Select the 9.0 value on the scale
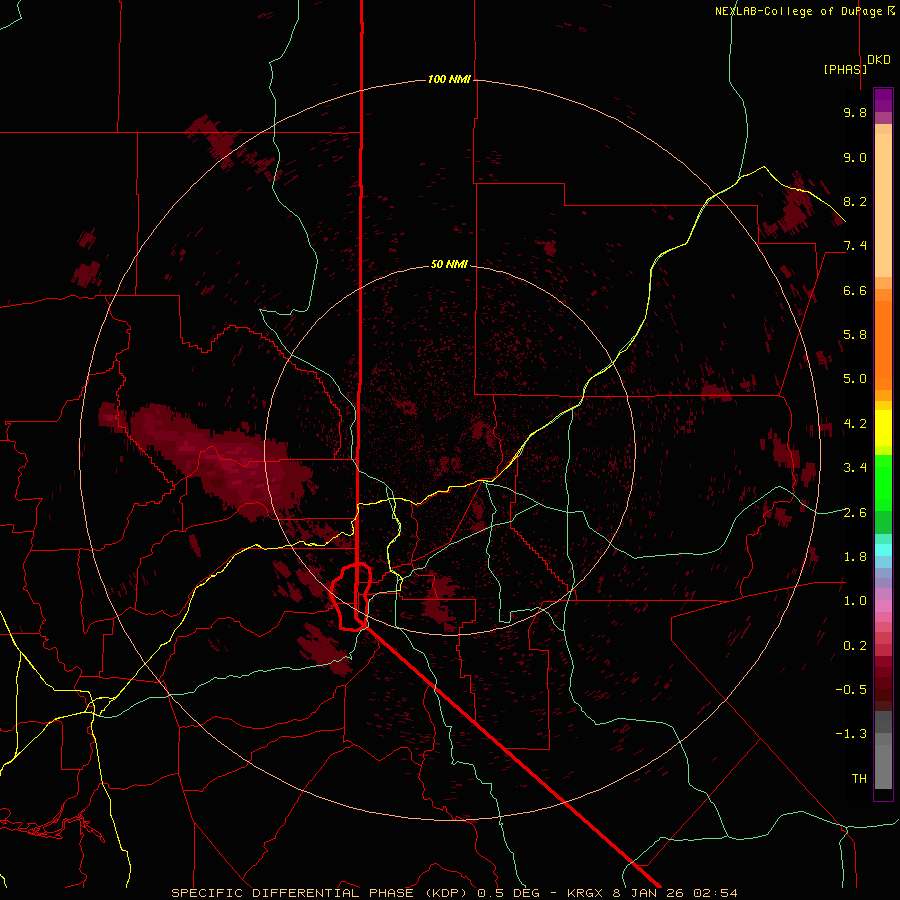Screen dimensions: 900x900 [855, 157]
